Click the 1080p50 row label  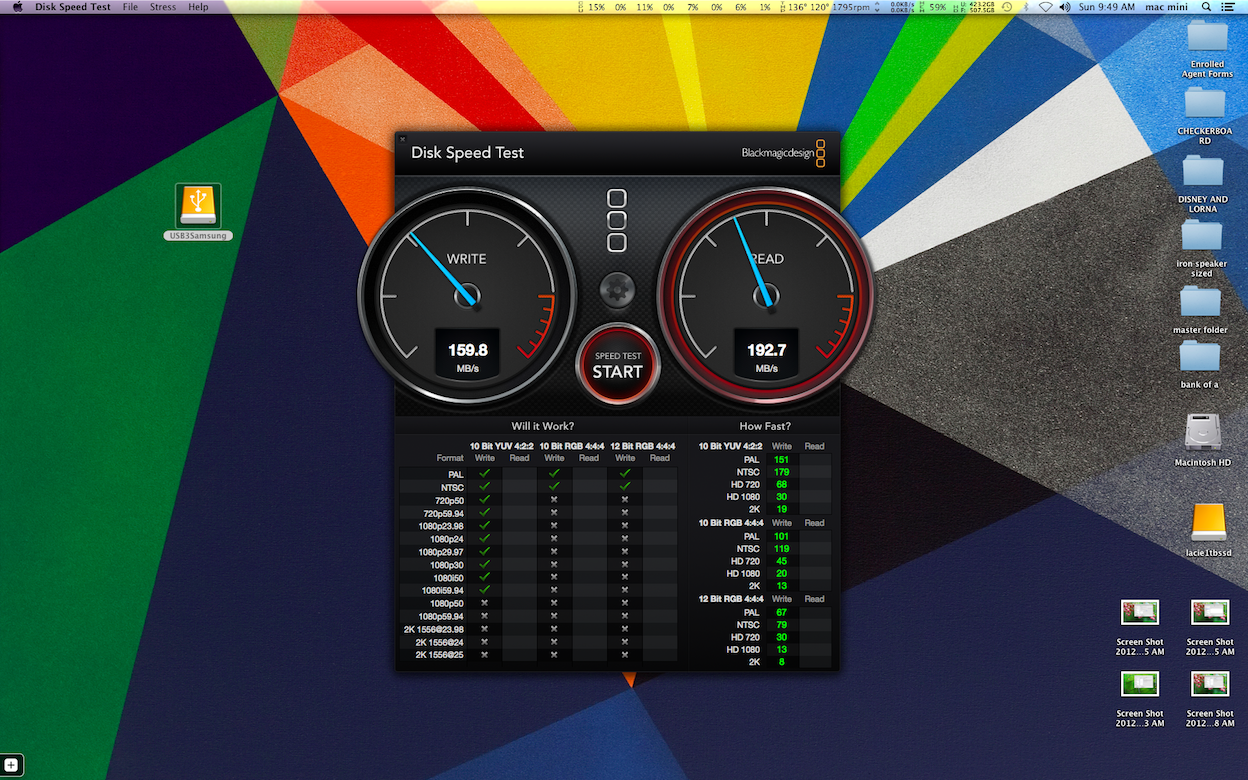coord(447,603)
